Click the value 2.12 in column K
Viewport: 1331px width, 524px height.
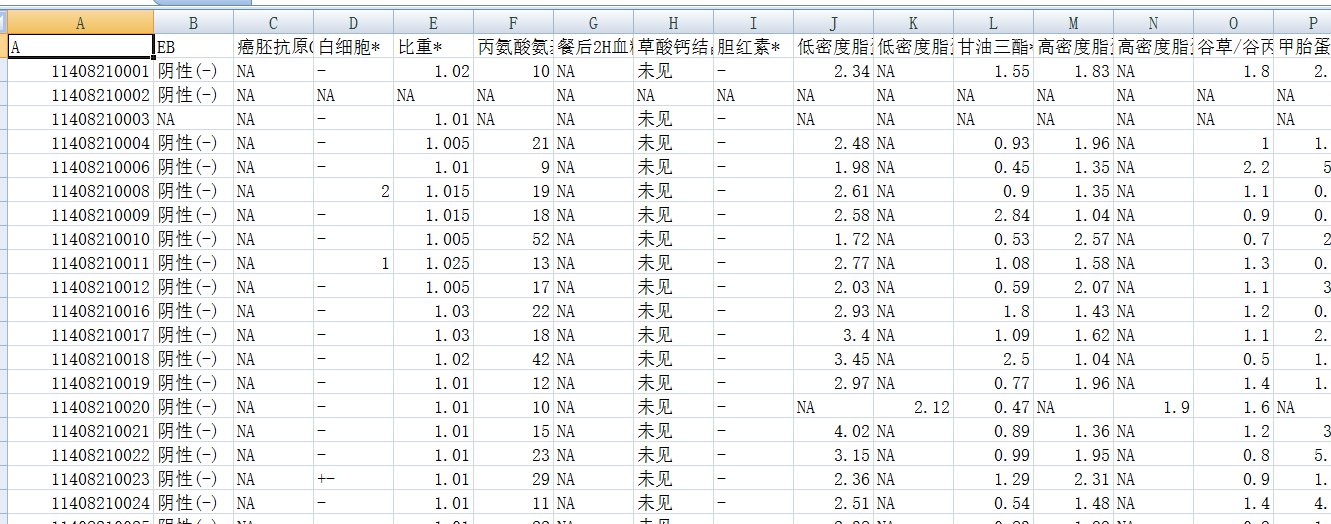[x=913, y=407]
